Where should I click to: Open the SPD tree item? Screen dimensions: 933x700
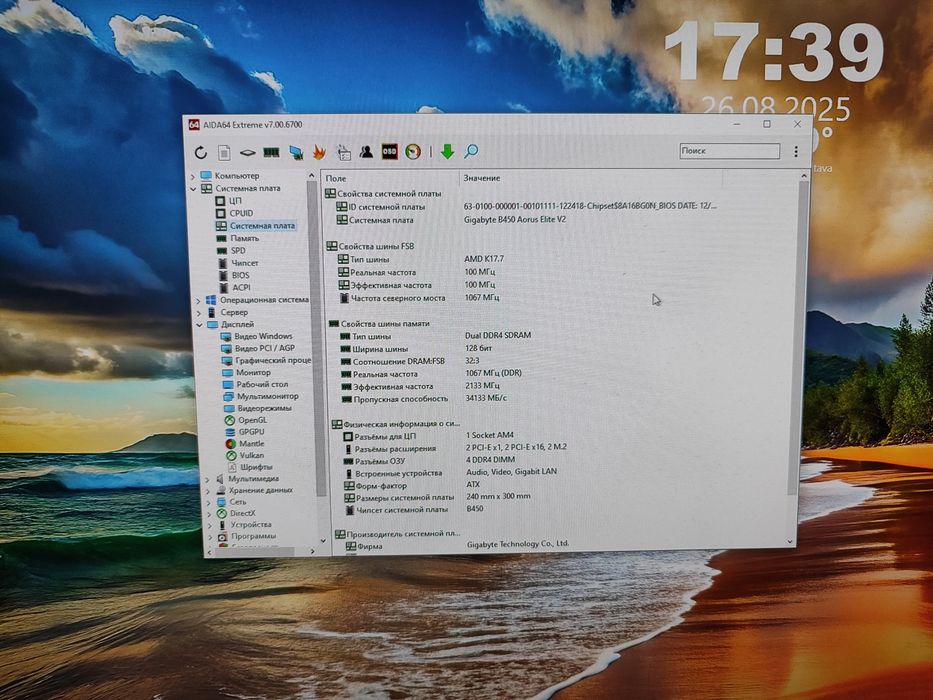click(x=237, y=251)
